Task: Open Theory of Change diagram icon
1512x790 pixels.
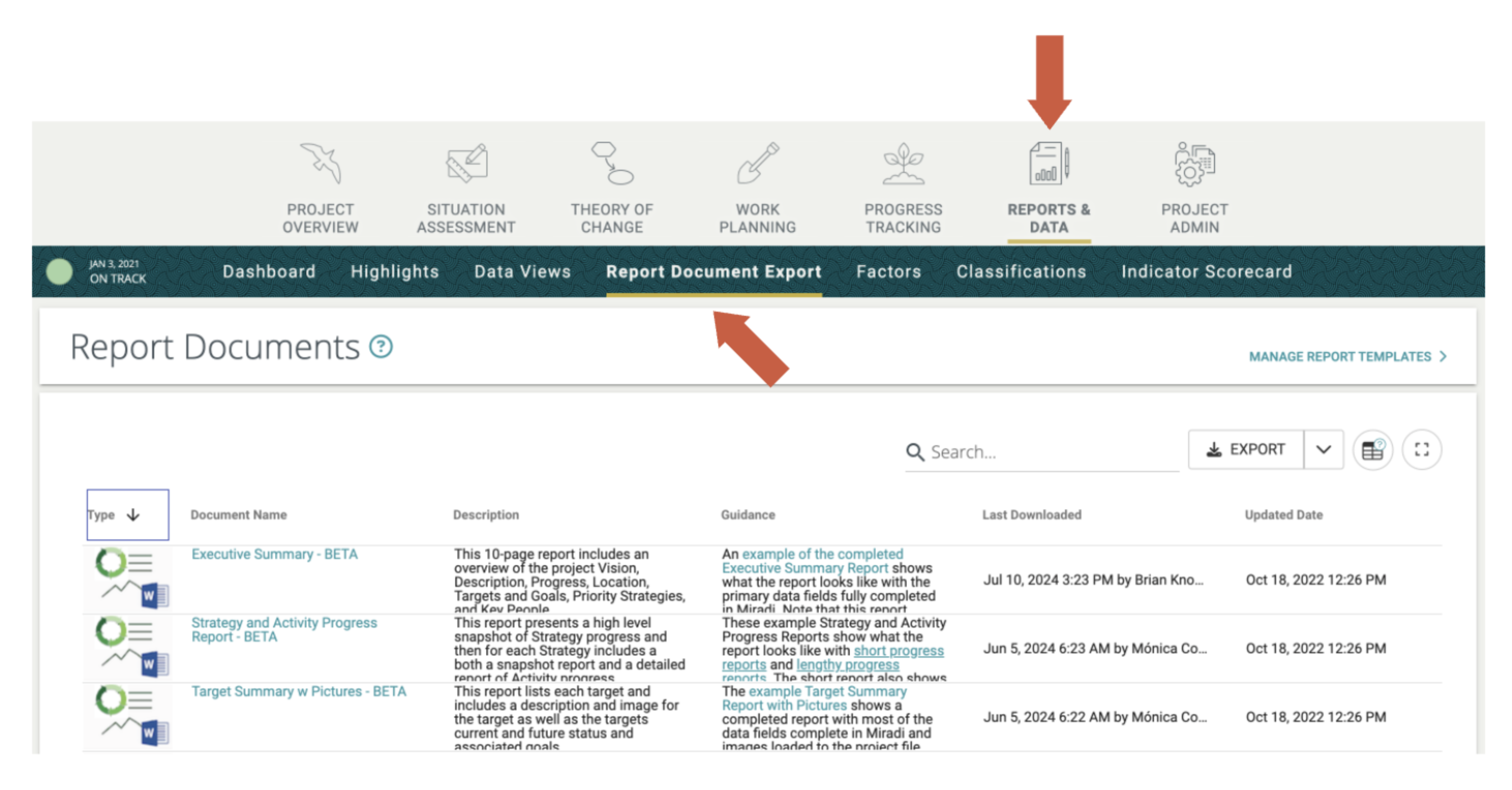Action: (x=612, y=163)
